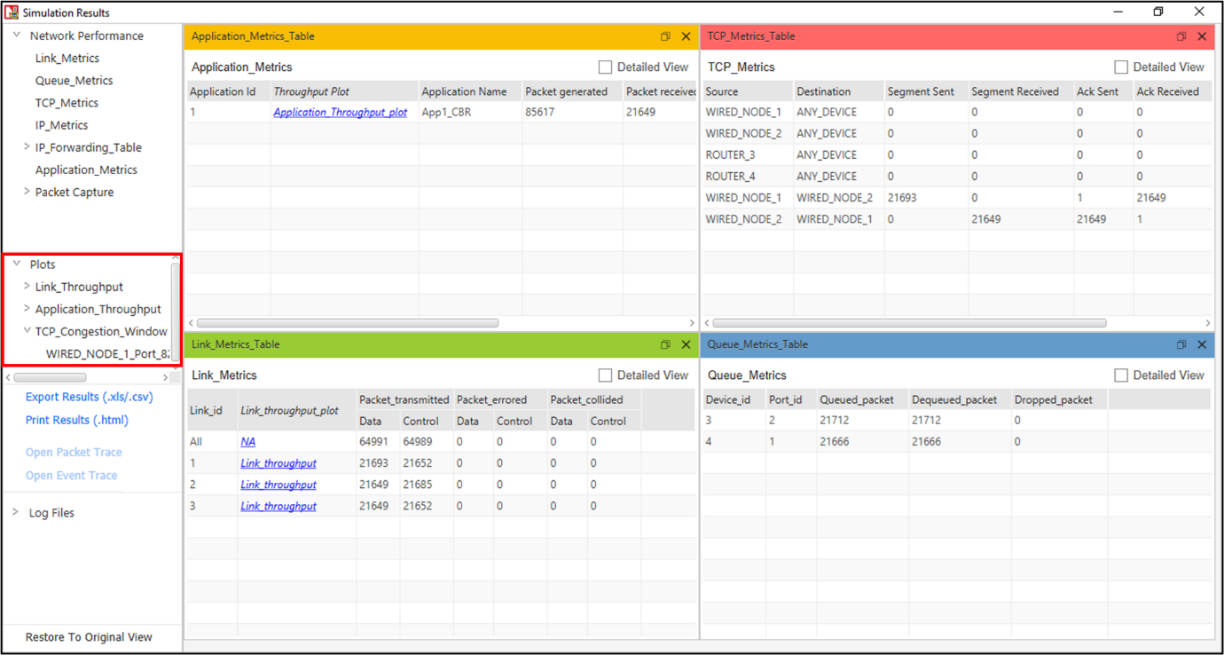Expand the Log Files section
Screen dimensions: 1224x655
coord(16,512)
